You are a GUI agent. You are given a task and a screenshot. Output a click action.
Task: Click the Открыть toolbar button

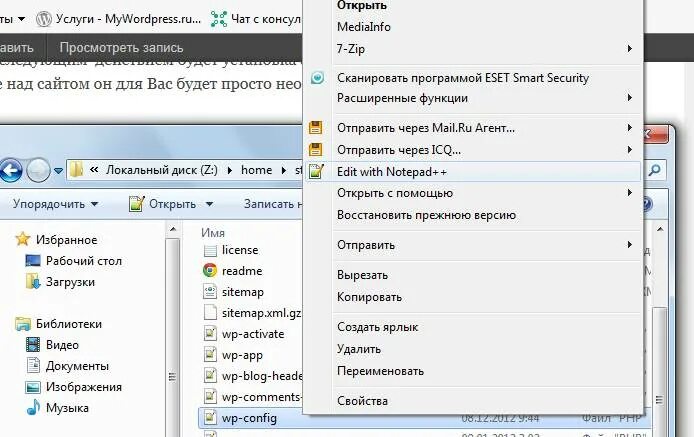[162, 204]
